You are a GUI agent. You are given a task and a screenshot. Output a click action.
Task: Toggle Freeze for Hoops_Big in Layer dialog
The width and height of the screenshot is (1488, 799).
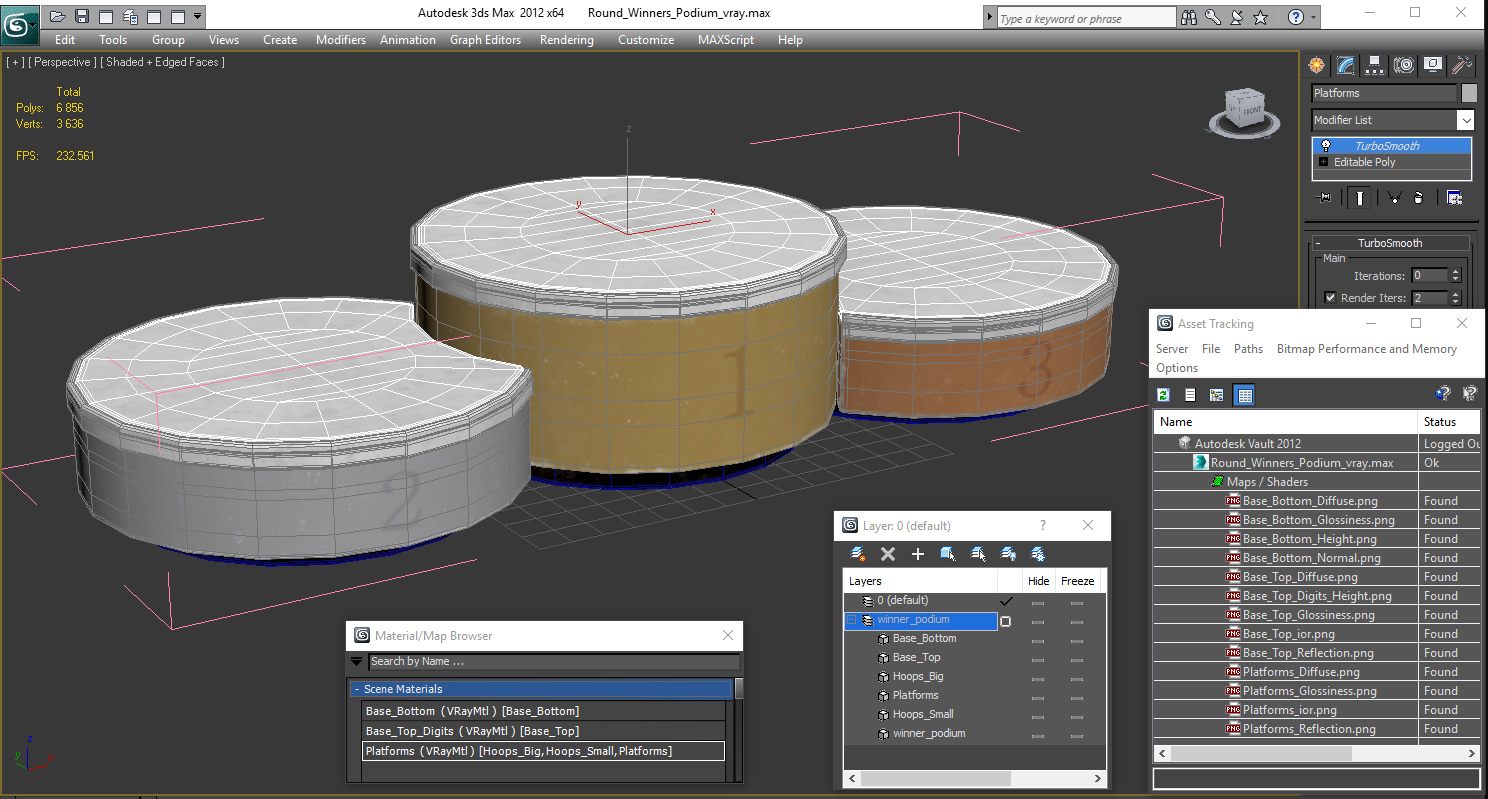[x=1077, y=678]
